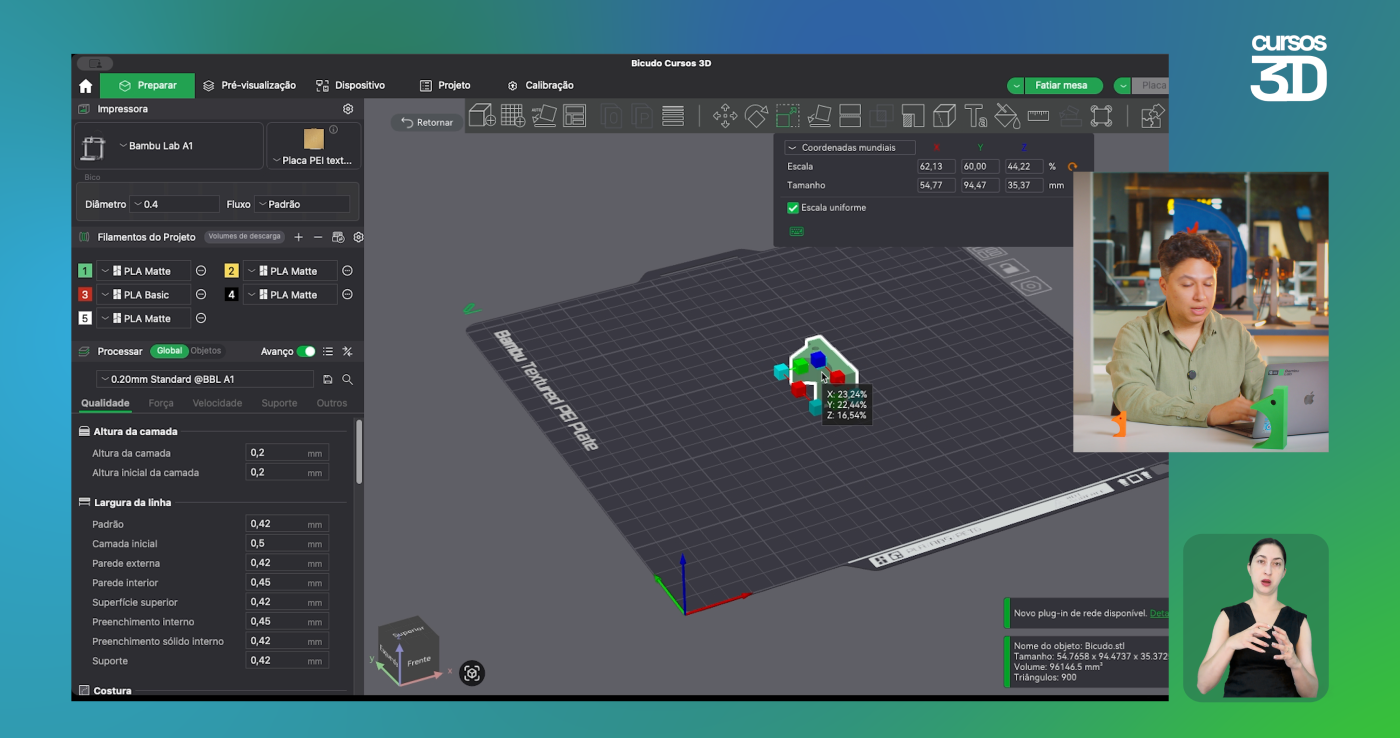Open the Bambu Lab A1 printer dropdown

(169, 146)
